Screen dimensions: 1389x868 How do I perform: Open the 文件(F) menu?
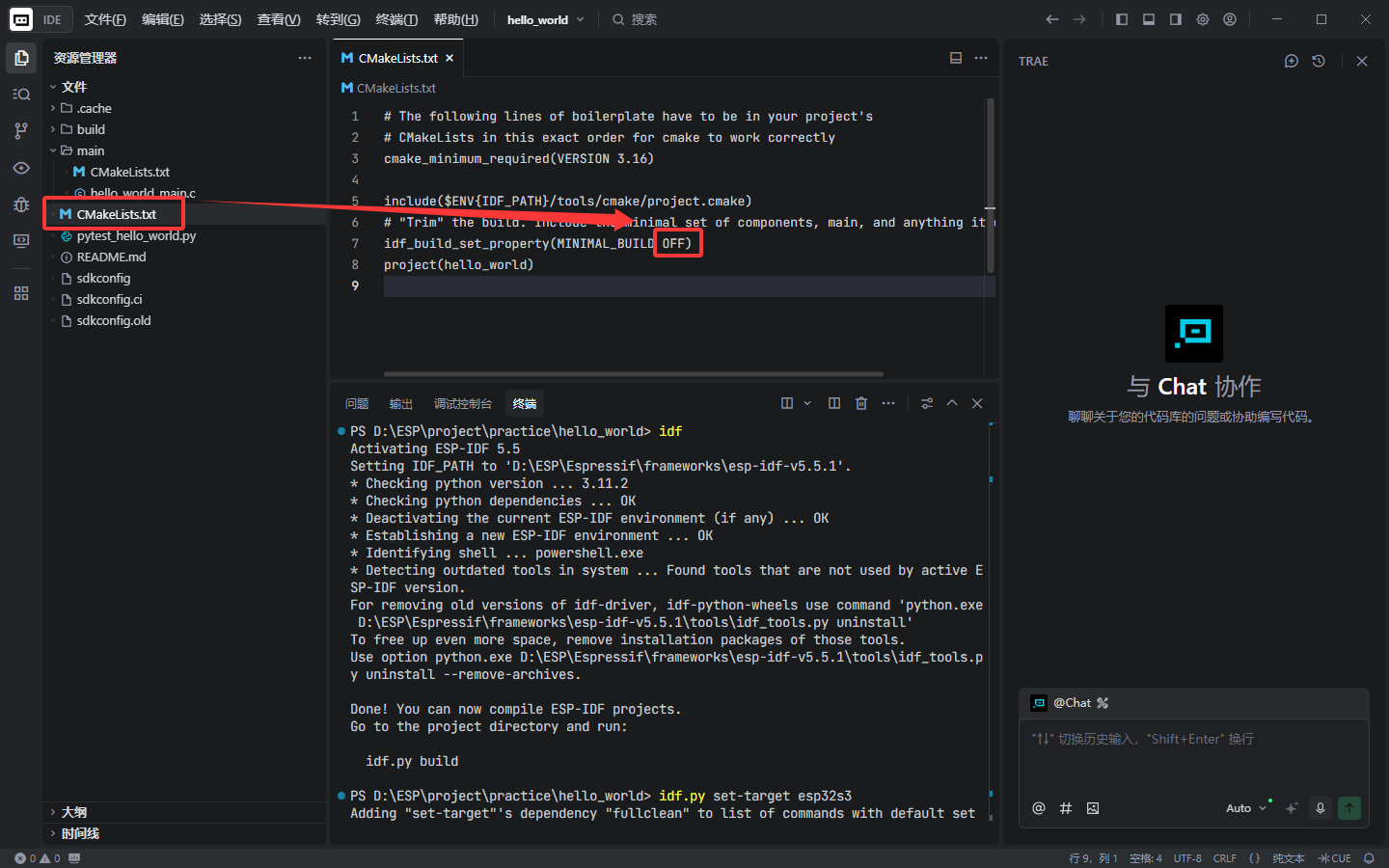105,19
